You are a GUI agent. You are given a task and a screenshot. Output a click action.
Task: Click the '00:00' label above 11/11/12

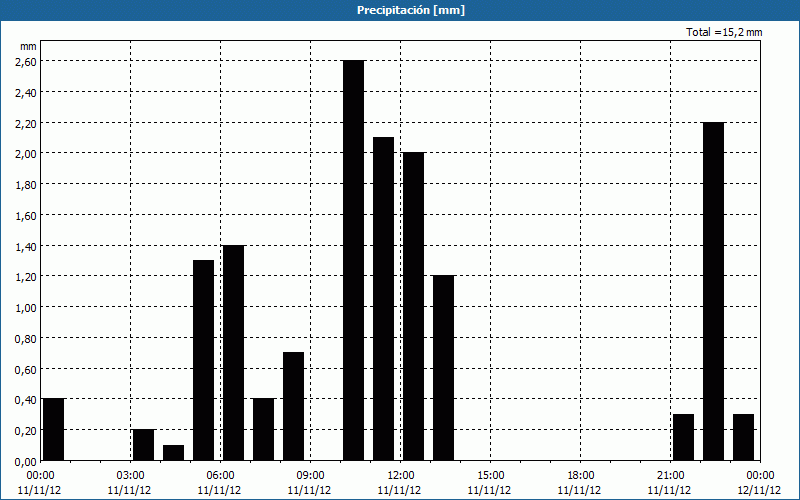click(x=40, y=476)
